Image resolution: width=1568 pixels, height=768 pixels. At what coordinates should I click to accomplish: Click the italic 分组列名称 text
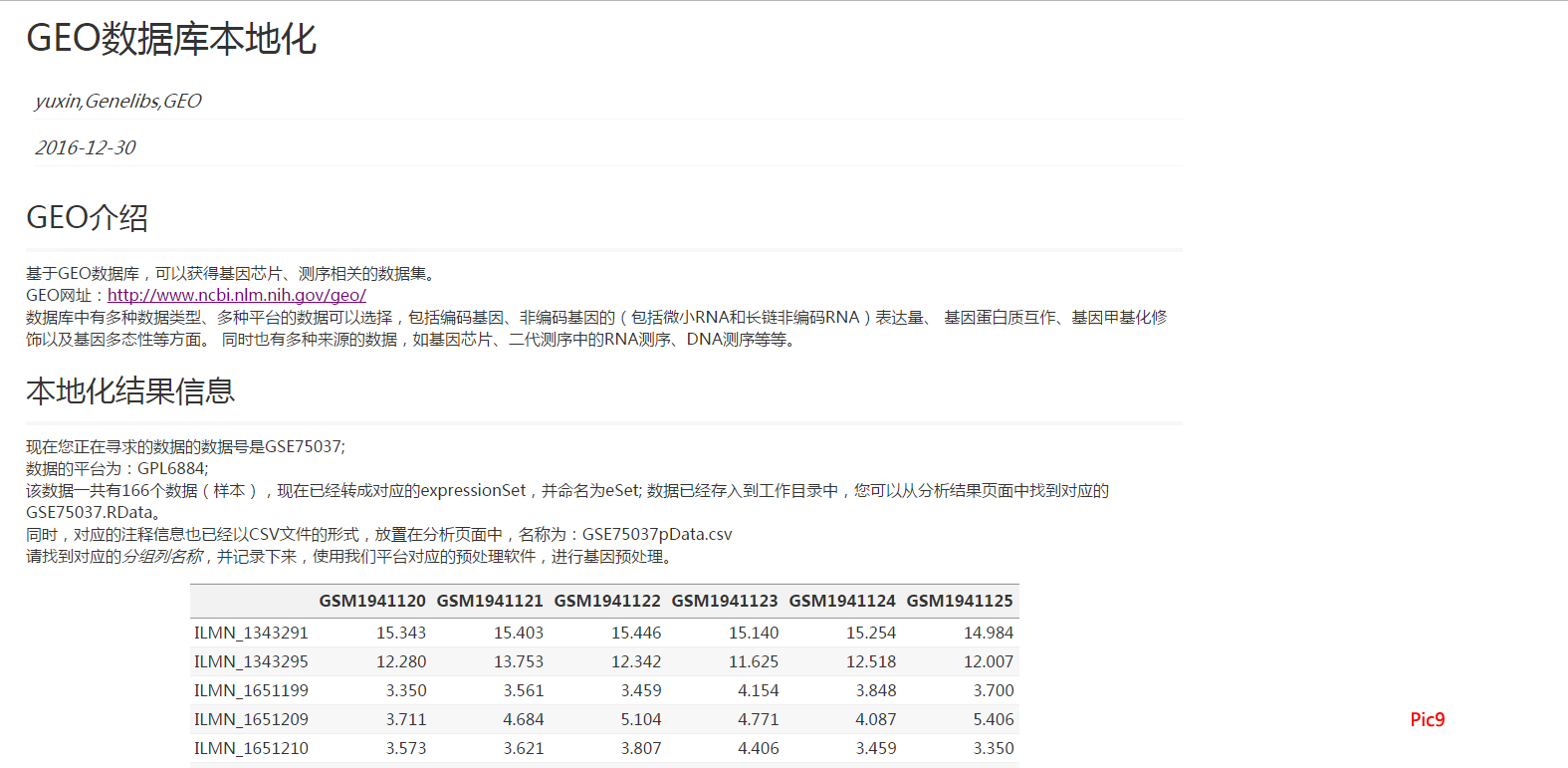click(162, 556)
